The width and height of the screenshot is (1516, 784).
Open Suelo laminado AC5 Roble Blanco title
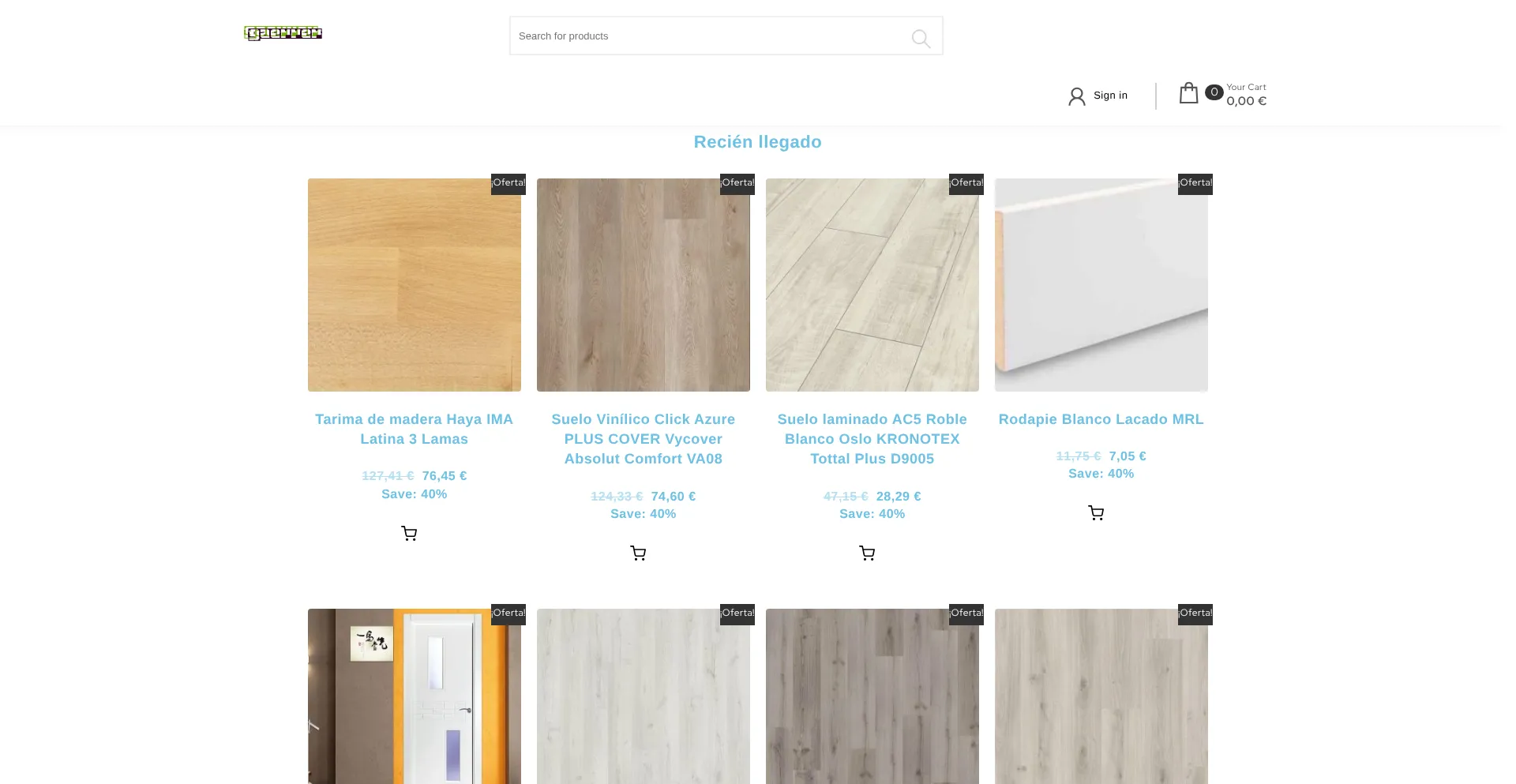click(872, 439)
